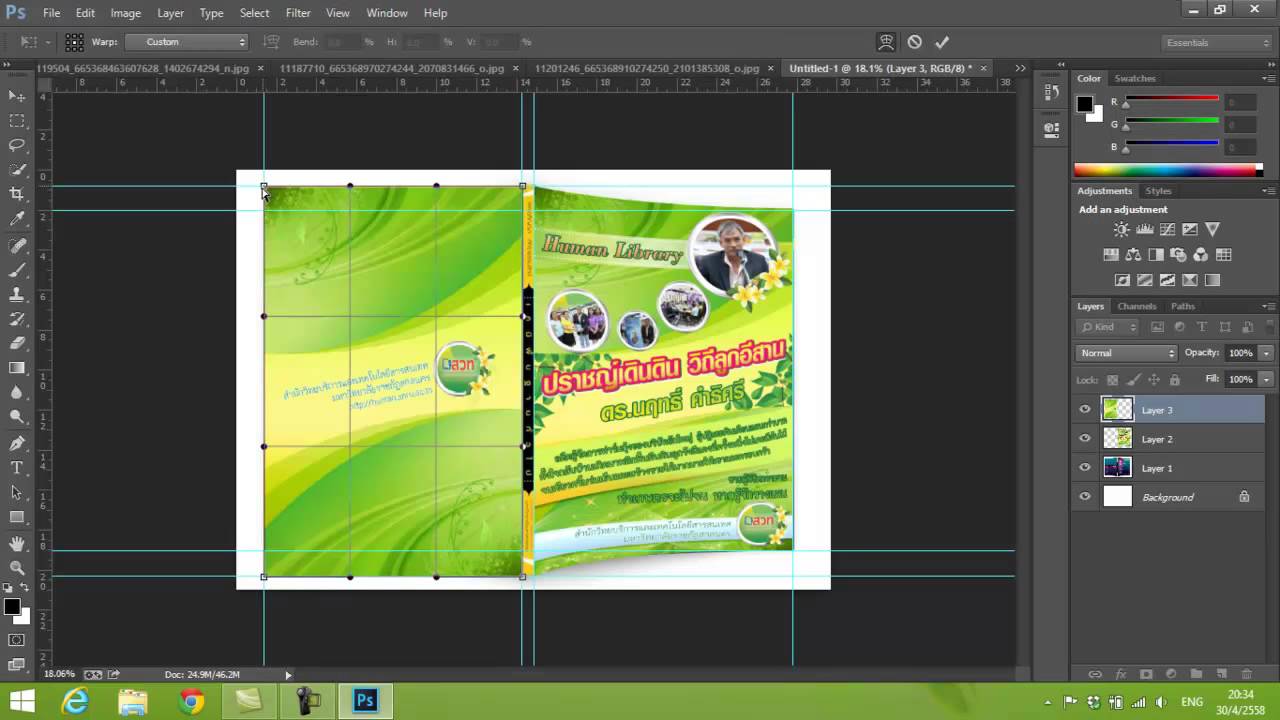Screen dimensions: 1280x720
Task: Select the Crop tool
Action: [17, 194]
